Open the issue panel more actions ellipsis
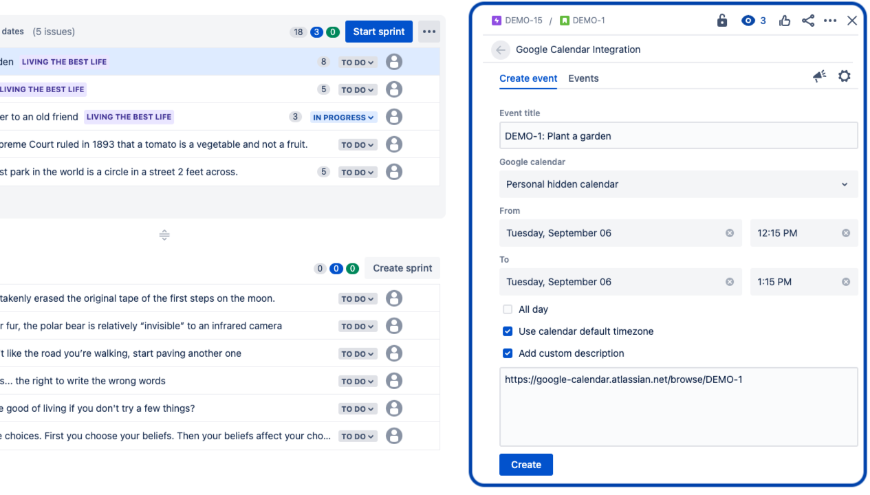The width and height of the screenshot is (870, 495). coord(830,20)
